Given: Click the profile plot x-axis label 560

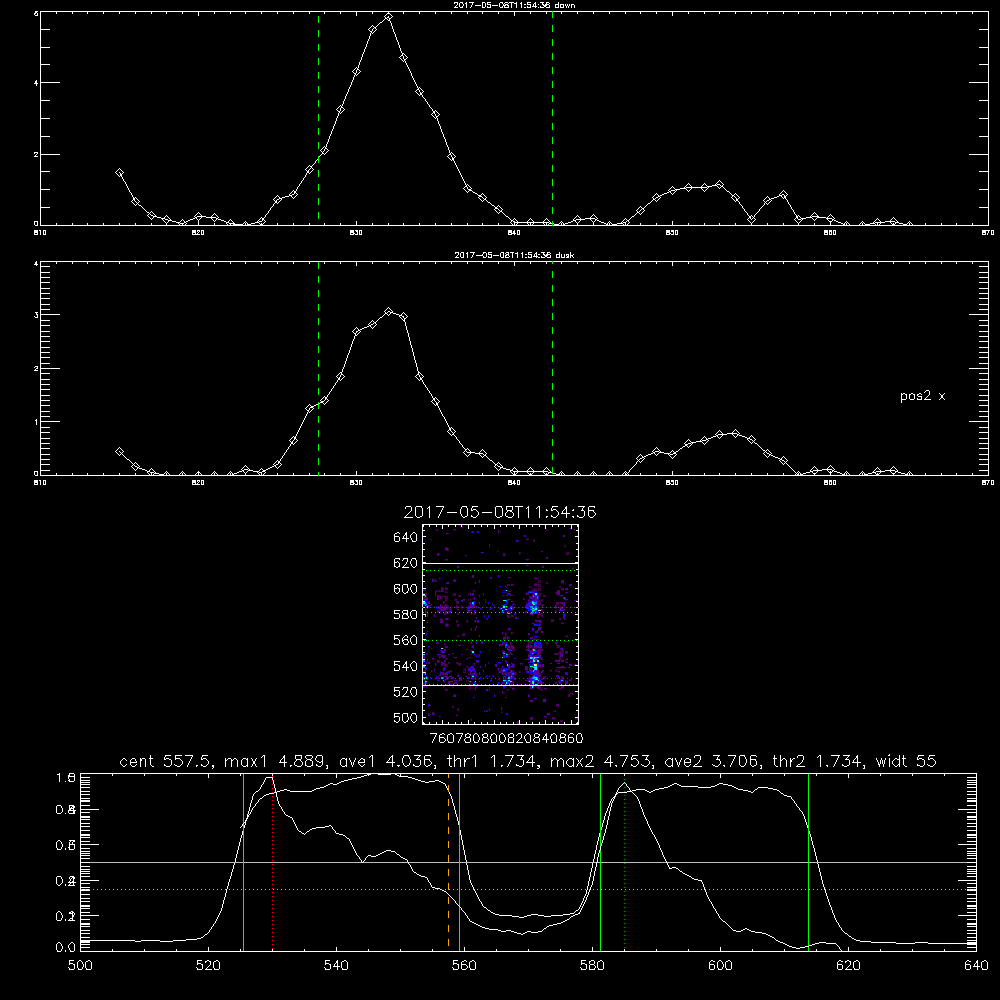Looking at the screenshot, I should 464,966.
